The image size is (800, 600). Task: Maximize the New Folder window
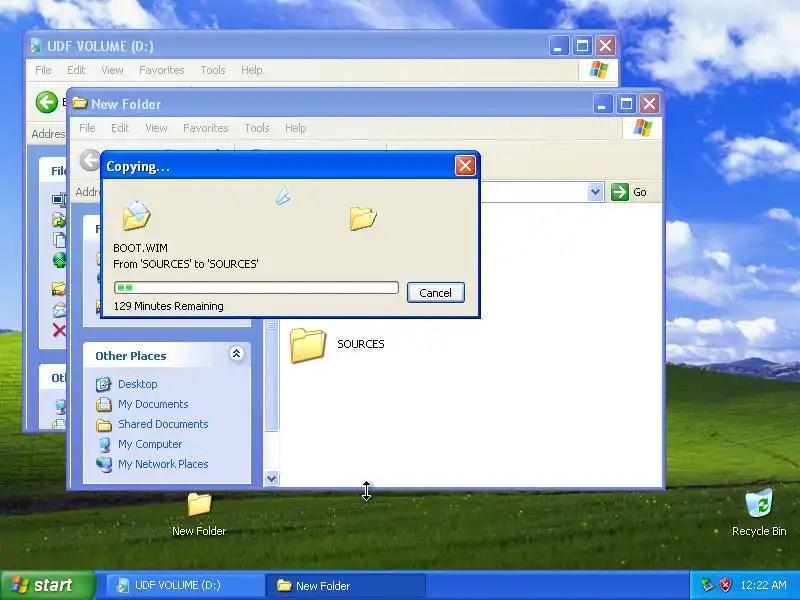626,104
